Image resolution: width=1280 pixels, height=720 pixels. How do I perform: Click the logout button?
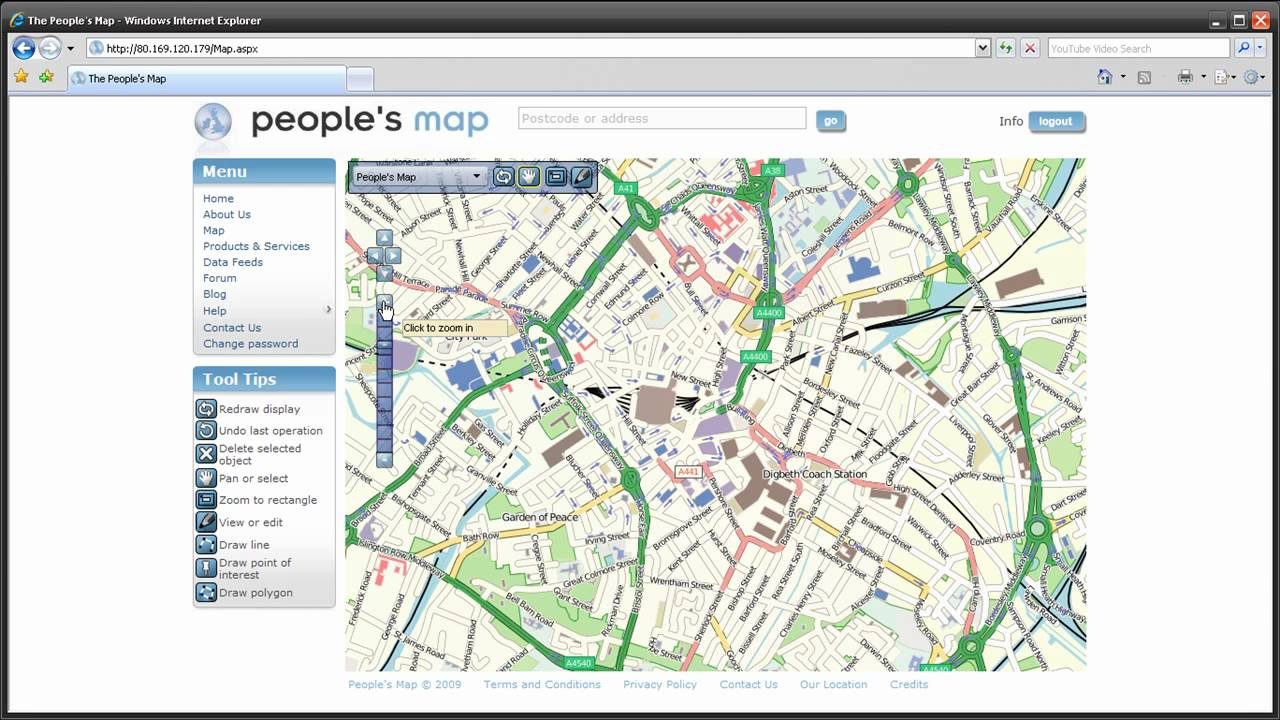click(1055, 121)
